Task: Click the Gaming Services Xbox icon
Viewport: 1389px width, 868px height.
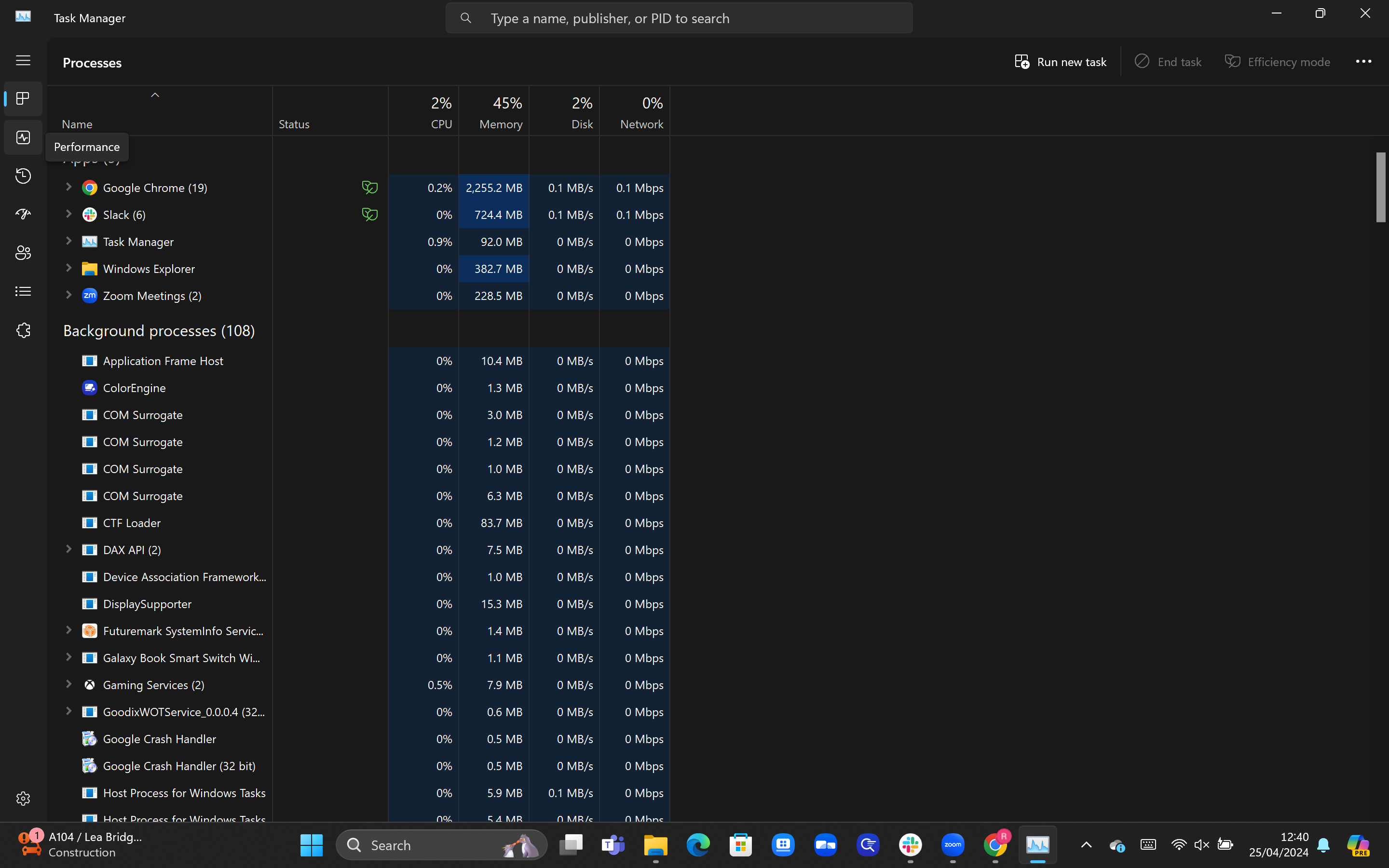Action: click(x=90, y=685)
